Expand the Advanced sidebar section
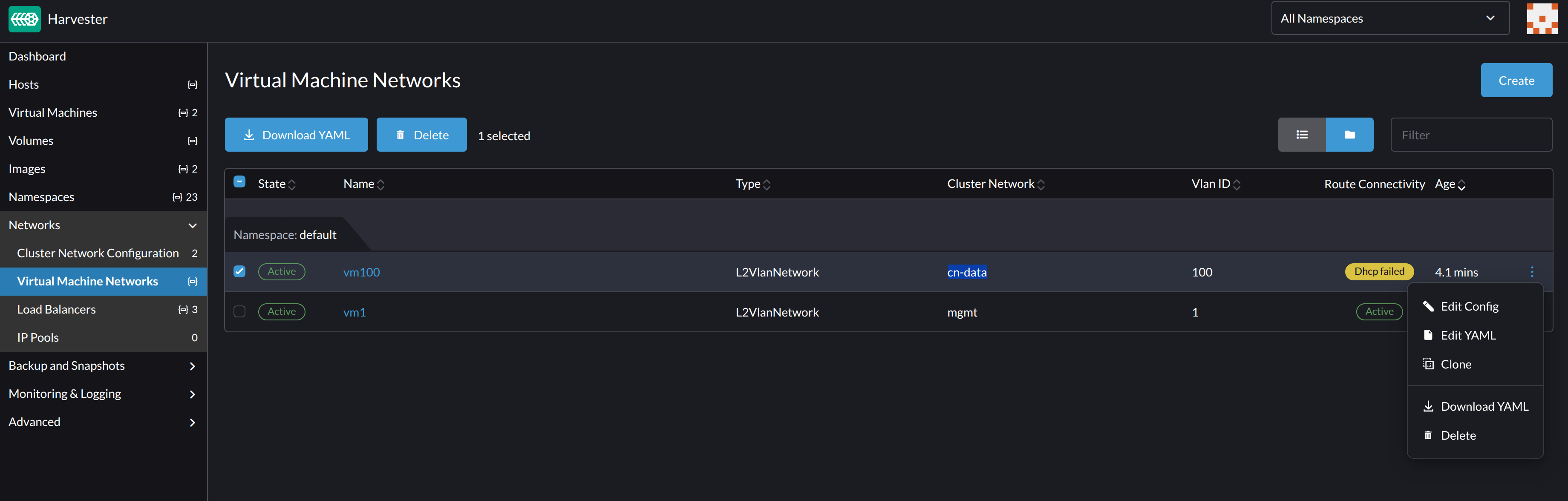 point(192,422)
